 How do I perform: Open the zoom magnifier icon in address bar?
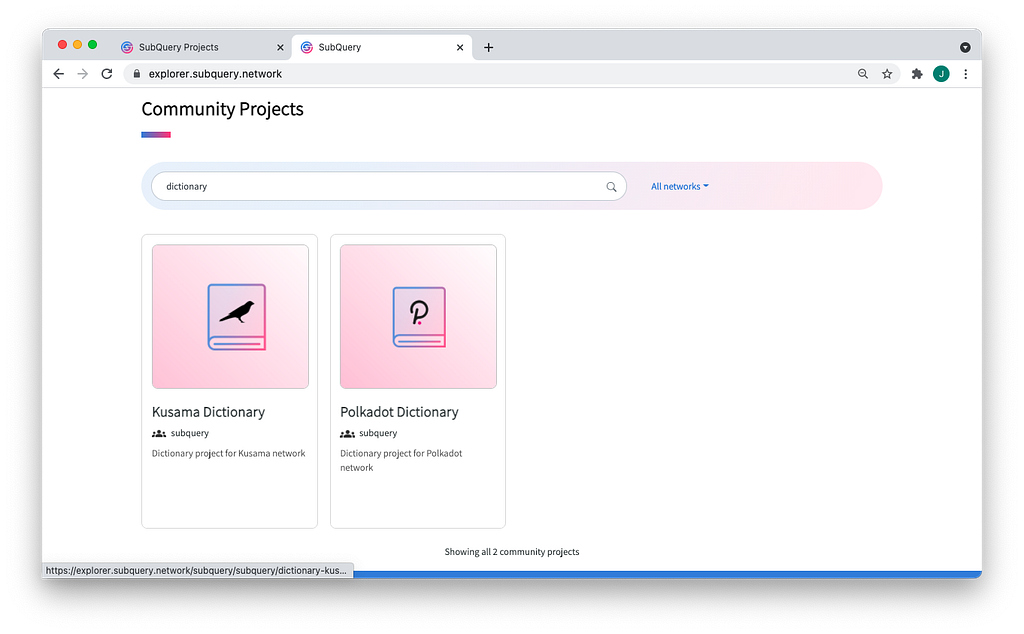click(x=863, y=74)
